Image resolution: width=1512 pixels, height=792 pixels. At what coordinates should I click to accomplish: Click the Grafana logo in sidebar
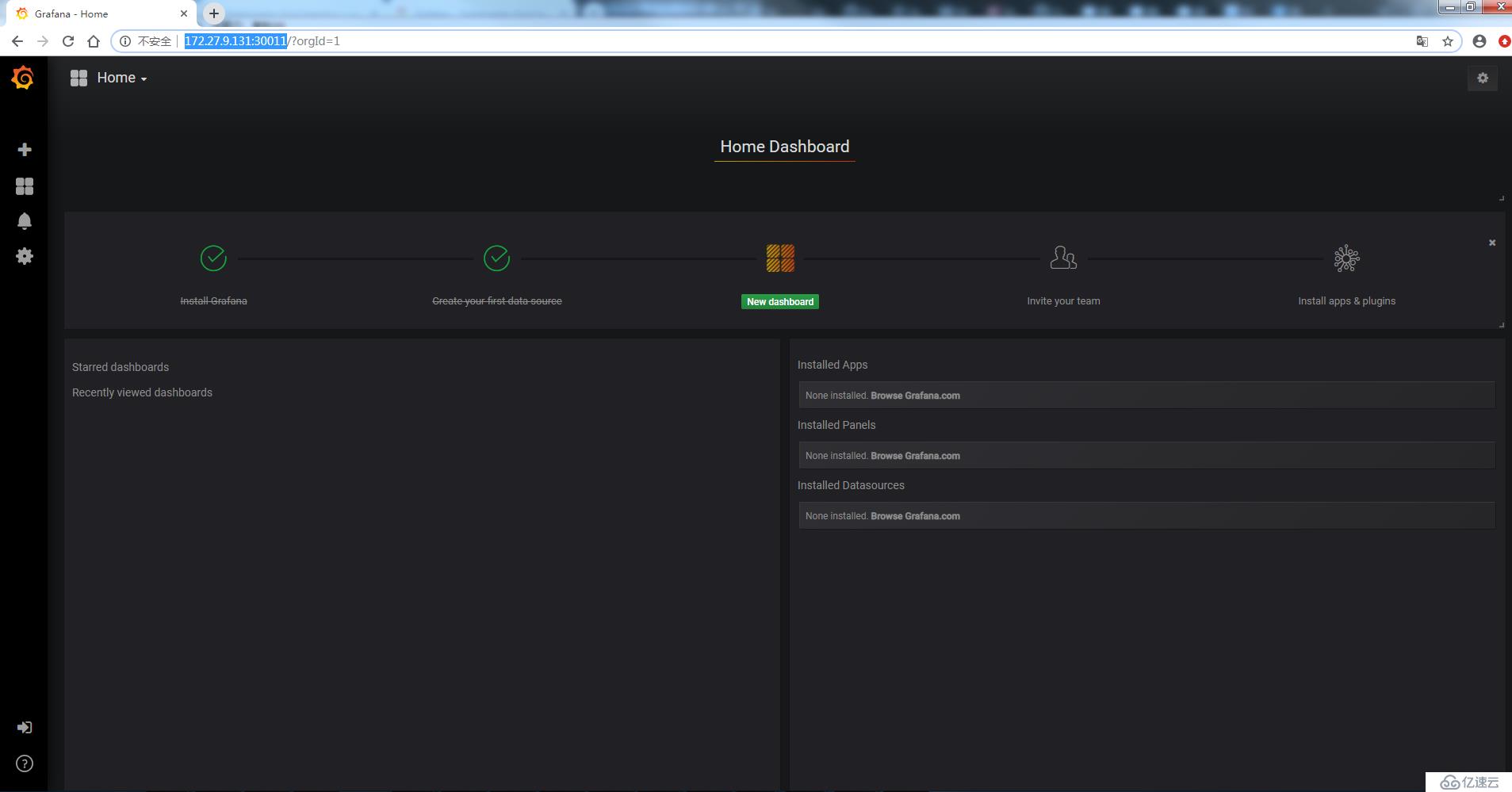(x=23, y=78)
